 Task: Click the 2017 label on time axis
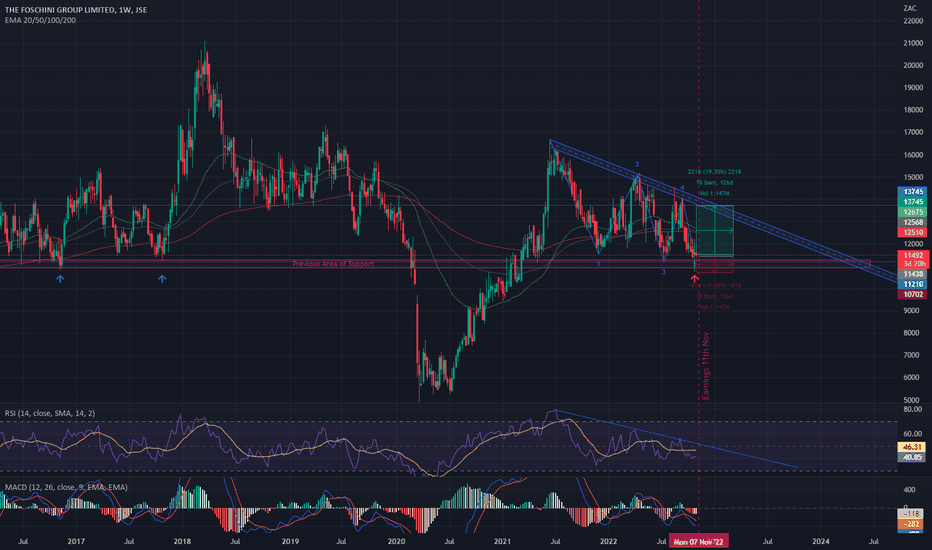coord(76,542)
